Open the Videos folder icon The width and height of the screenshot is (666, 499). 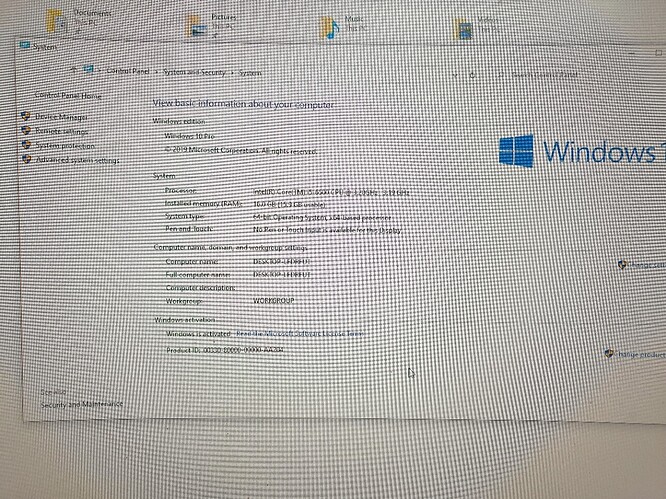tap(462, 29)
